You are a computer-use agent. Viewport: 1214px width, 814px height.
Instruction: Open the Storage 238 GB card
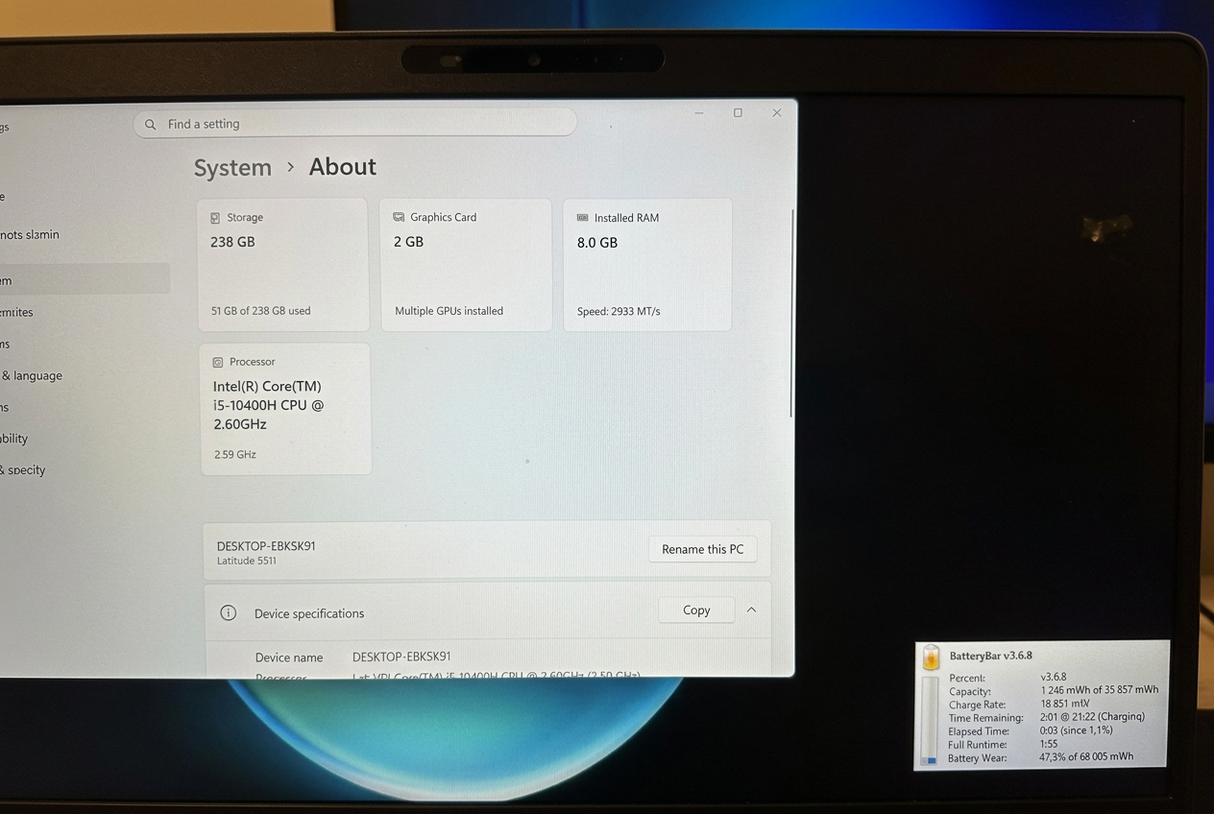click(284, 264)
